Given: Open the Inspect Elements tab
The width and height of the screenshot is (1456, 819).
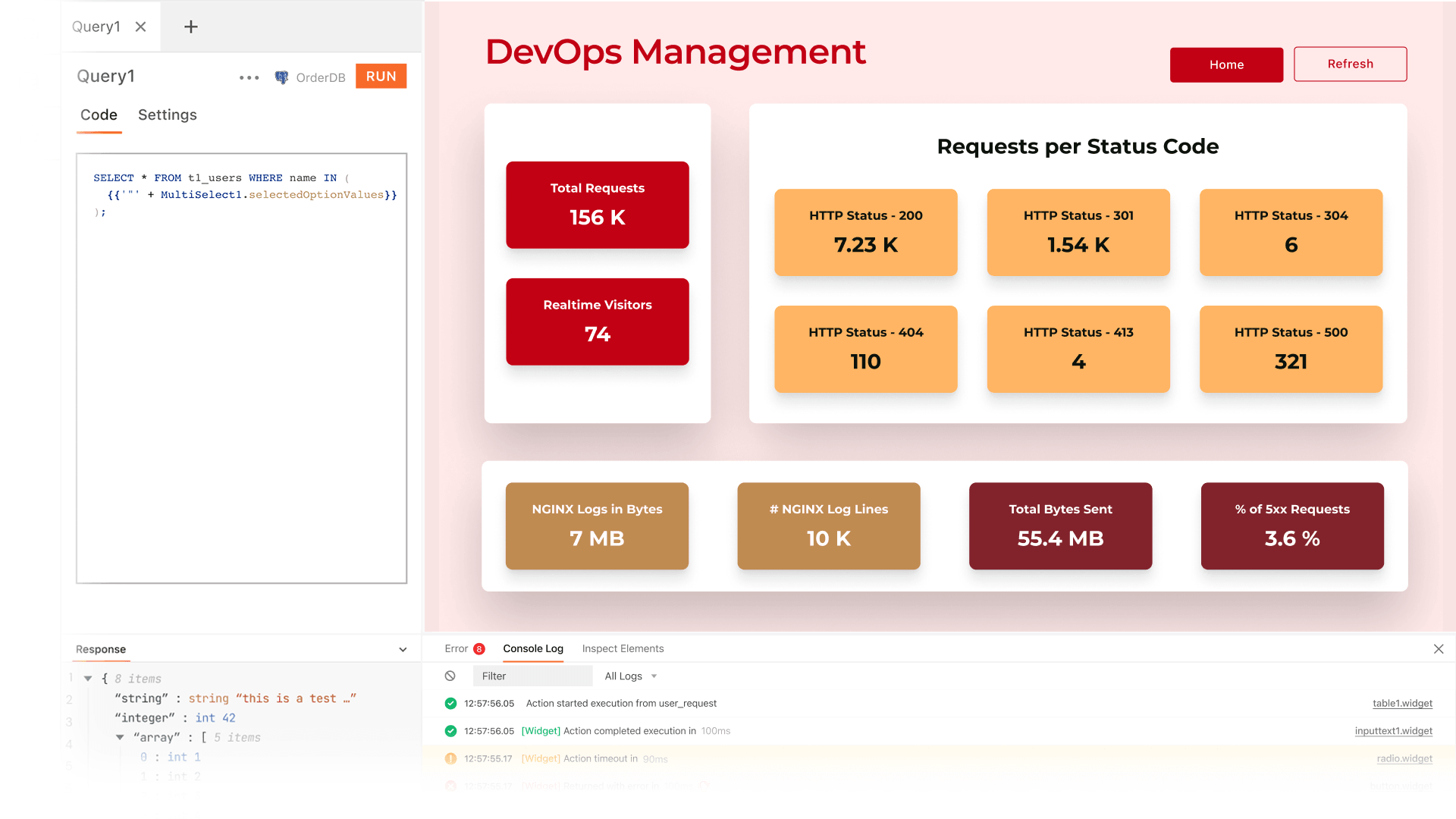Looking at the screenshot, I should (x=623, y=648).
